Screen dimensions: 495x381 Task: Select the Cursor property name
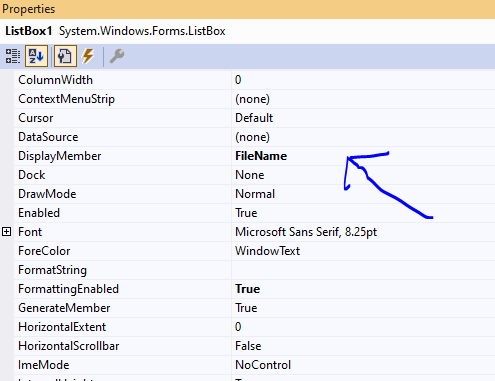36,118
